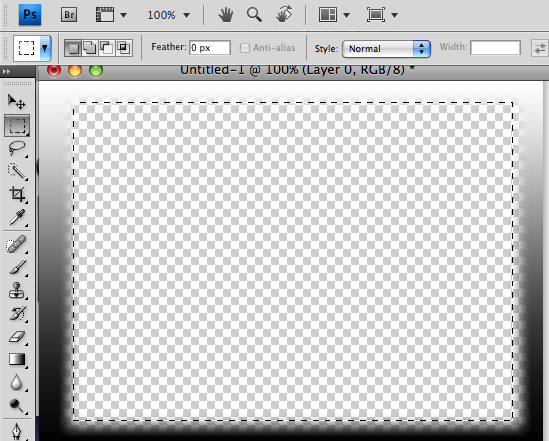The height and width of the screenshot is (441, 549).
Task: Select the Rectangular Marquee tool in toolbox
Action: pyautogui.click(x=17, y=125)
